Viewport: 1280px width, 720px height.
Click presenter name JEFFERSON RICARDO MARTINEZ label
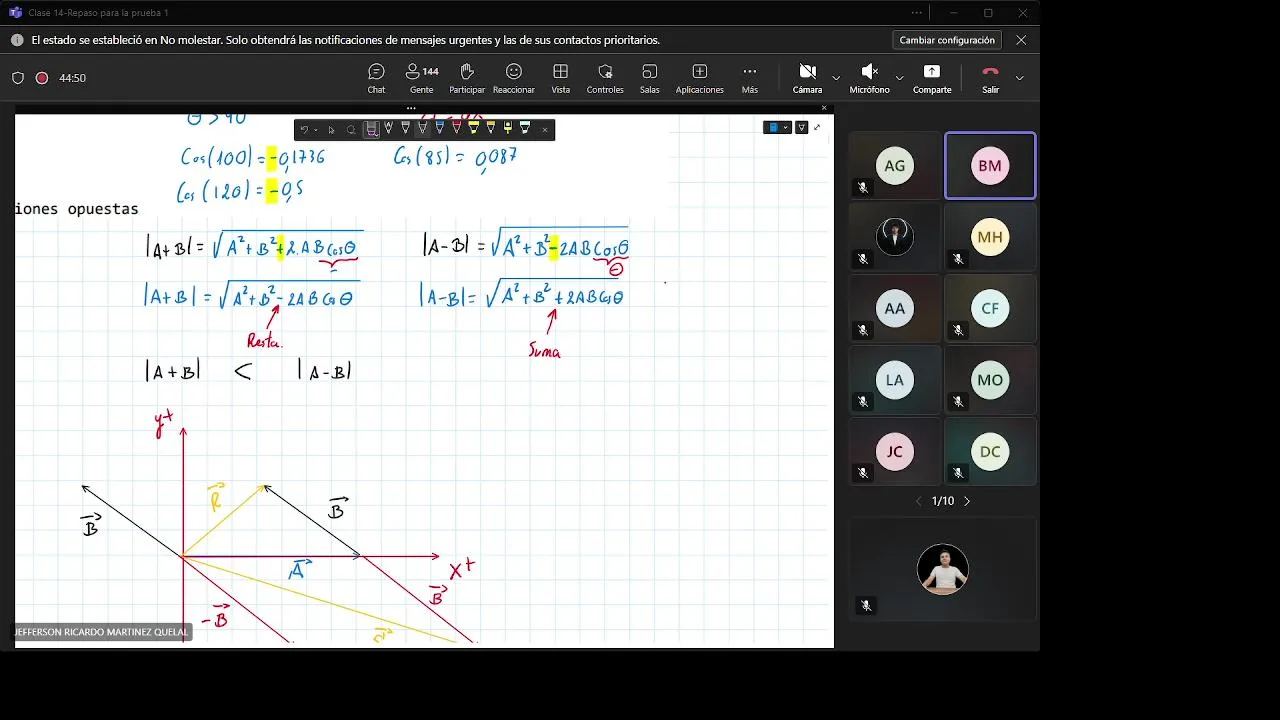coord(101,632)
